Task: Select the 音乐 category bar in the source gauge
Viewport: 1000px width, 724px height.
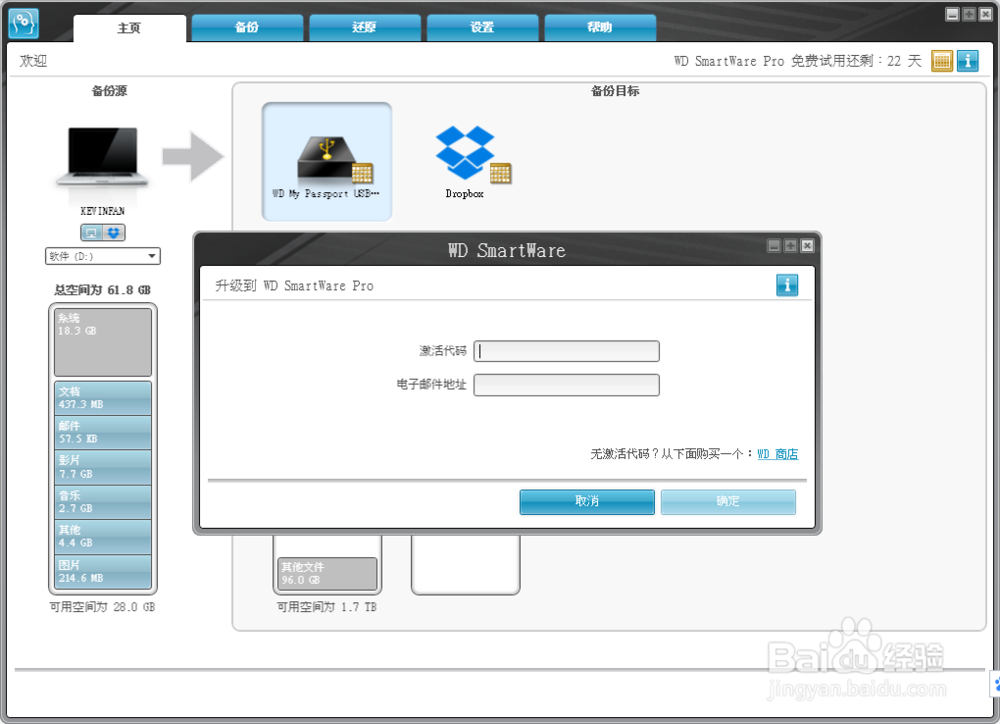Action: point(103,504)
